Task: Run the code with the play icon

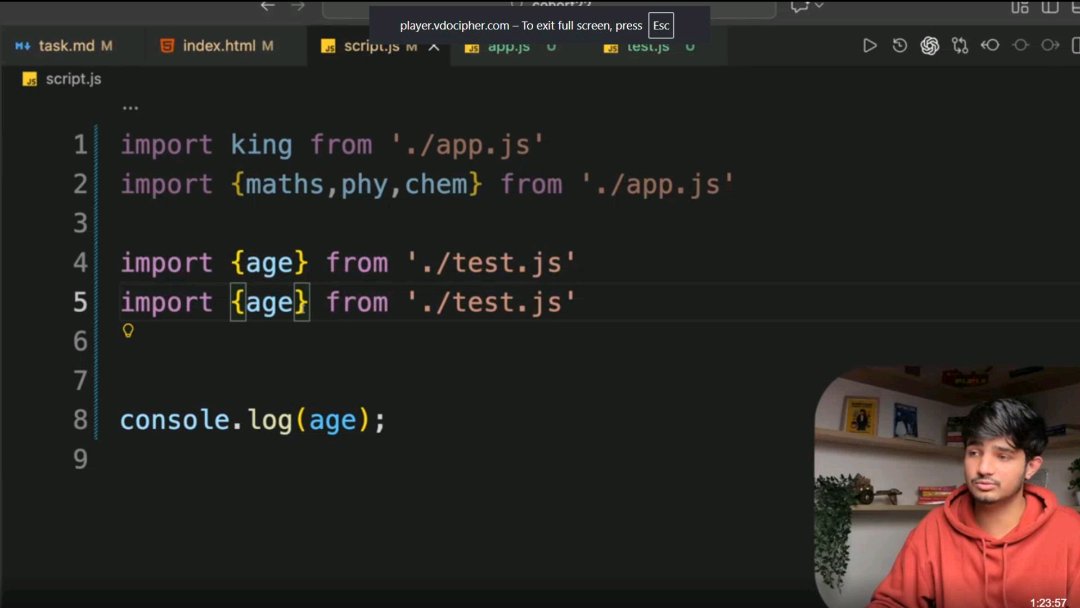Action: [869, 45]
